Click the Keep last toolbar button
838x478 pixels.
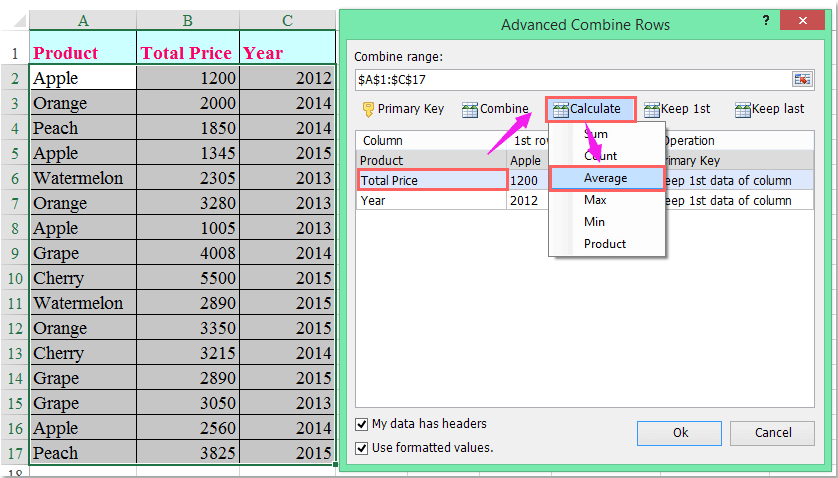769,109
